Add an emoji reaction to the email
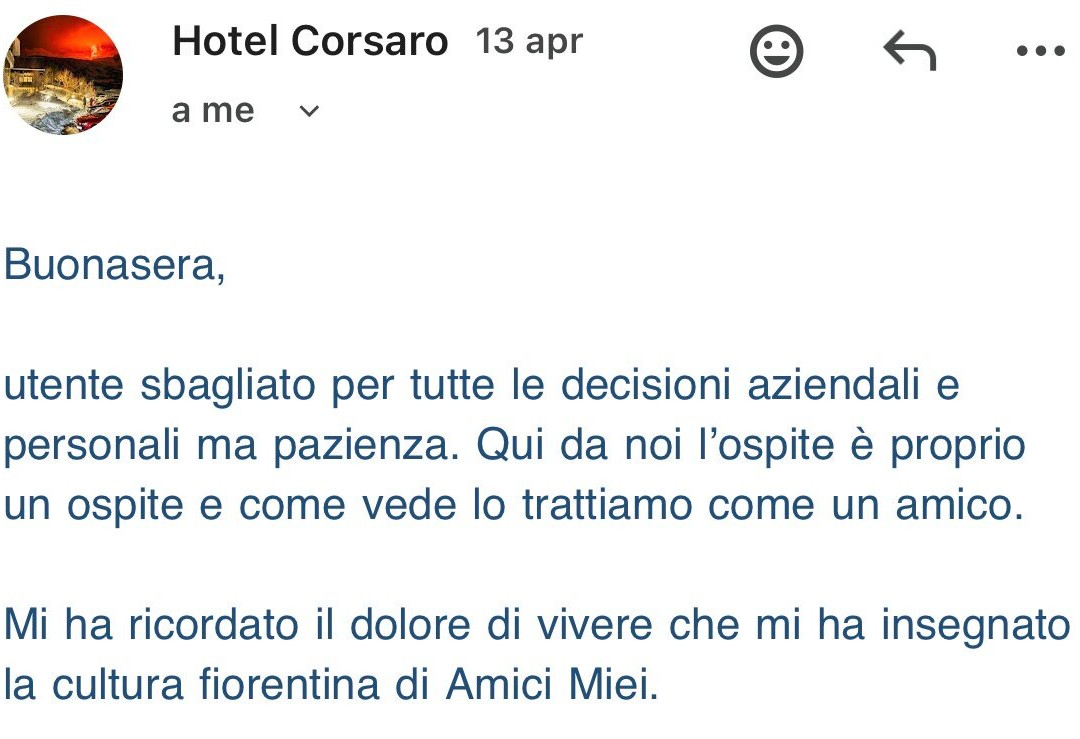Viewport: 1080px width, 739px height. coord(776,52)
